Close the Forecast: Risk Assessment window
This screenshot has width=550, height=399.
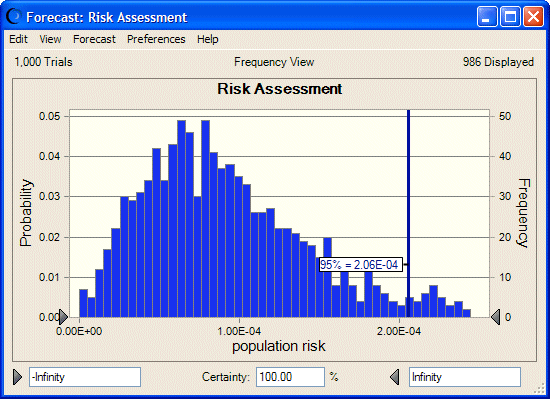533,16
